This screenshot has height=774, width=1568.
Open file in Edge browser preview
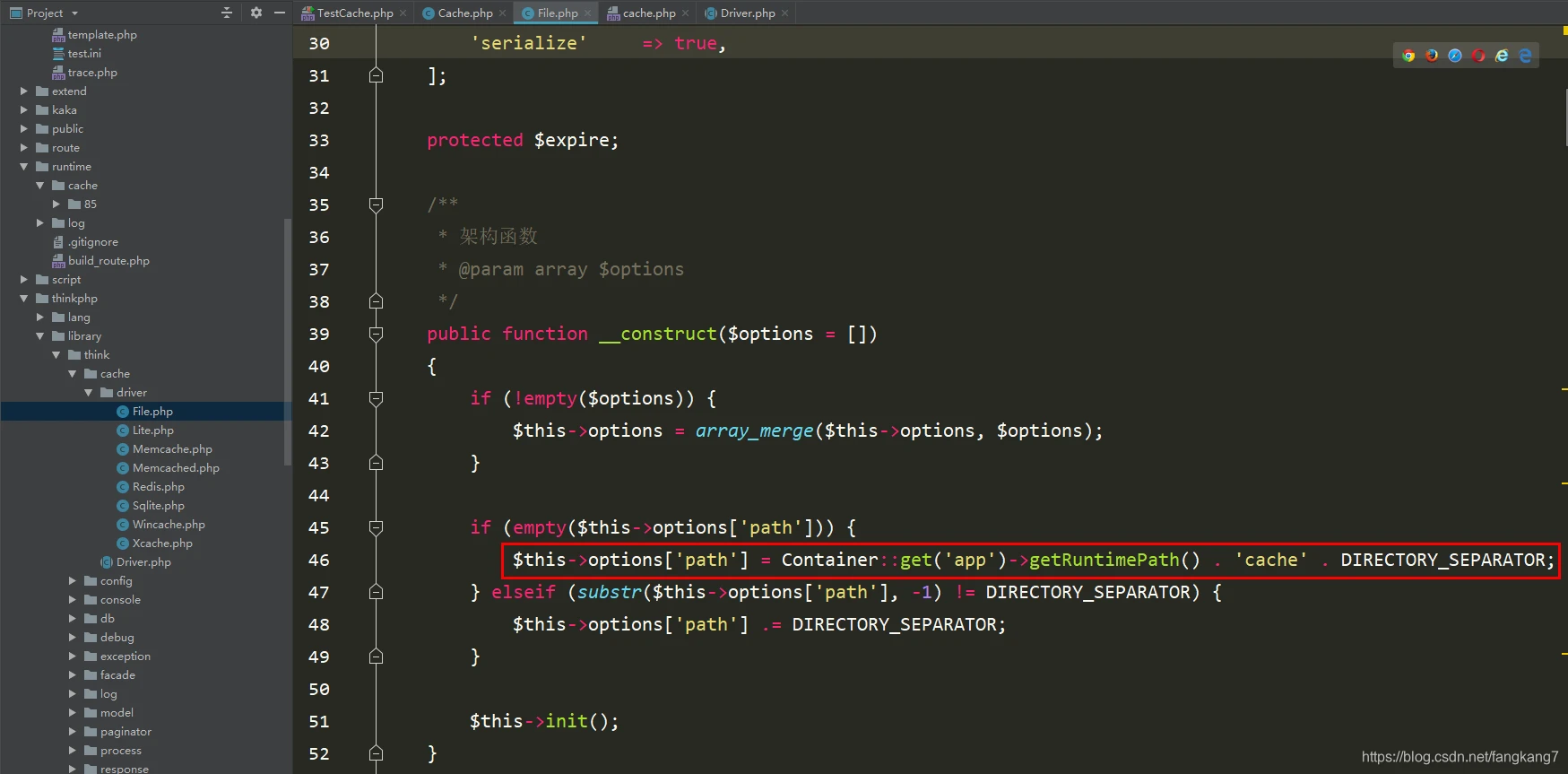pyautogui.click(x=1525, y=56)
